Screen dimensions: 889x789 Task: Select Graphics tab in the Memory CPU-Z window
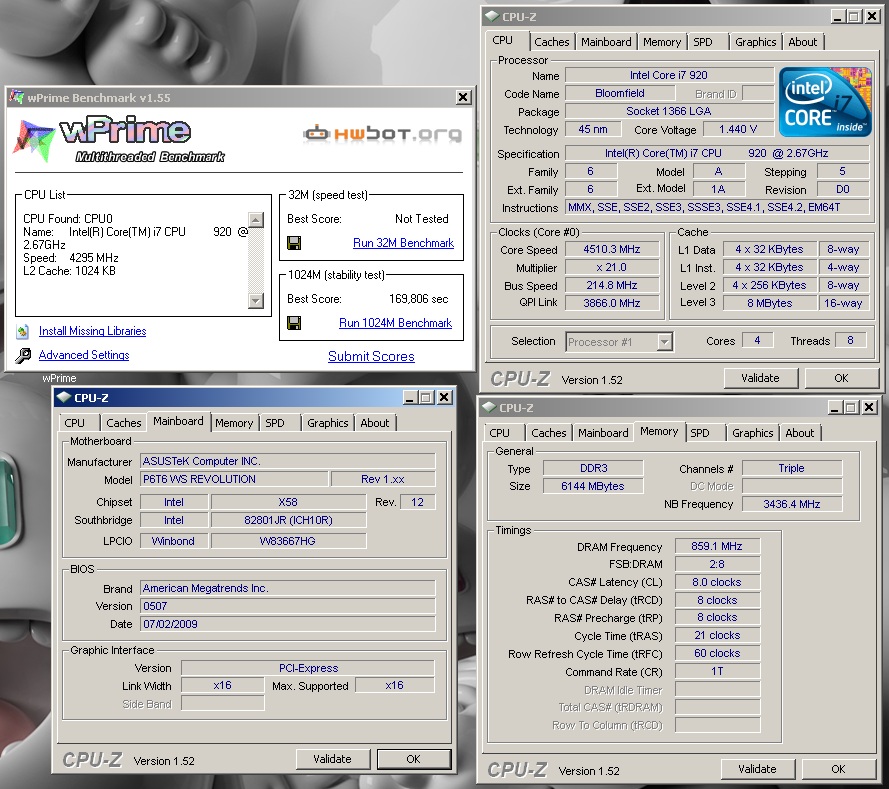pos(753,433)
